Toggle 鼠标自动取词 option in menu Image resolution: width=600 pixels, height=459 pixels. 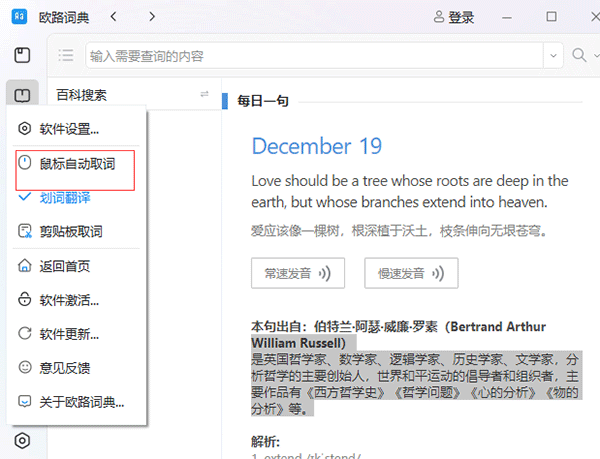pos(75,162)
